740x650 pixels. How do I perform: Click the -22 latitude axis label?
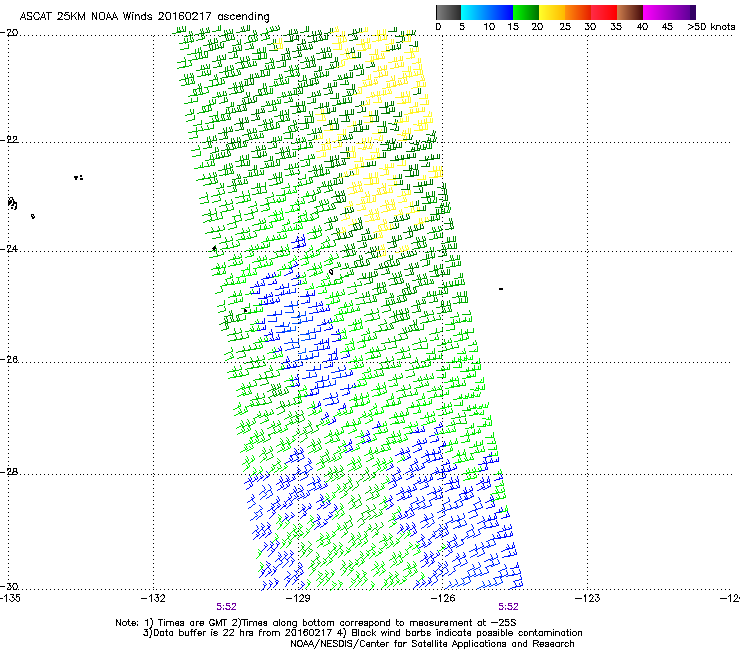[9, 140]
